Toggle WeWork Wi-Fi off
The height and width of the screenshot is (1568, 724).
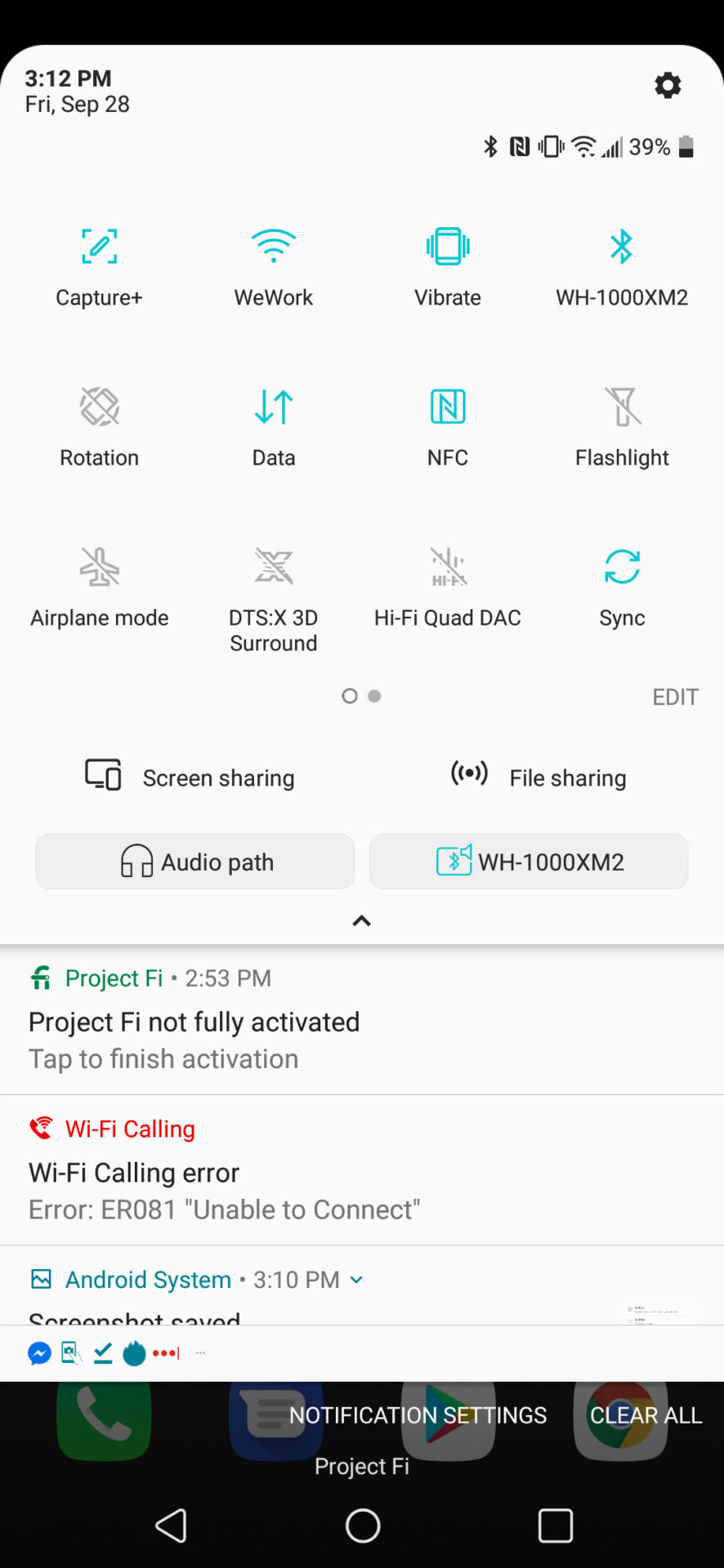(x=273, y=247)
